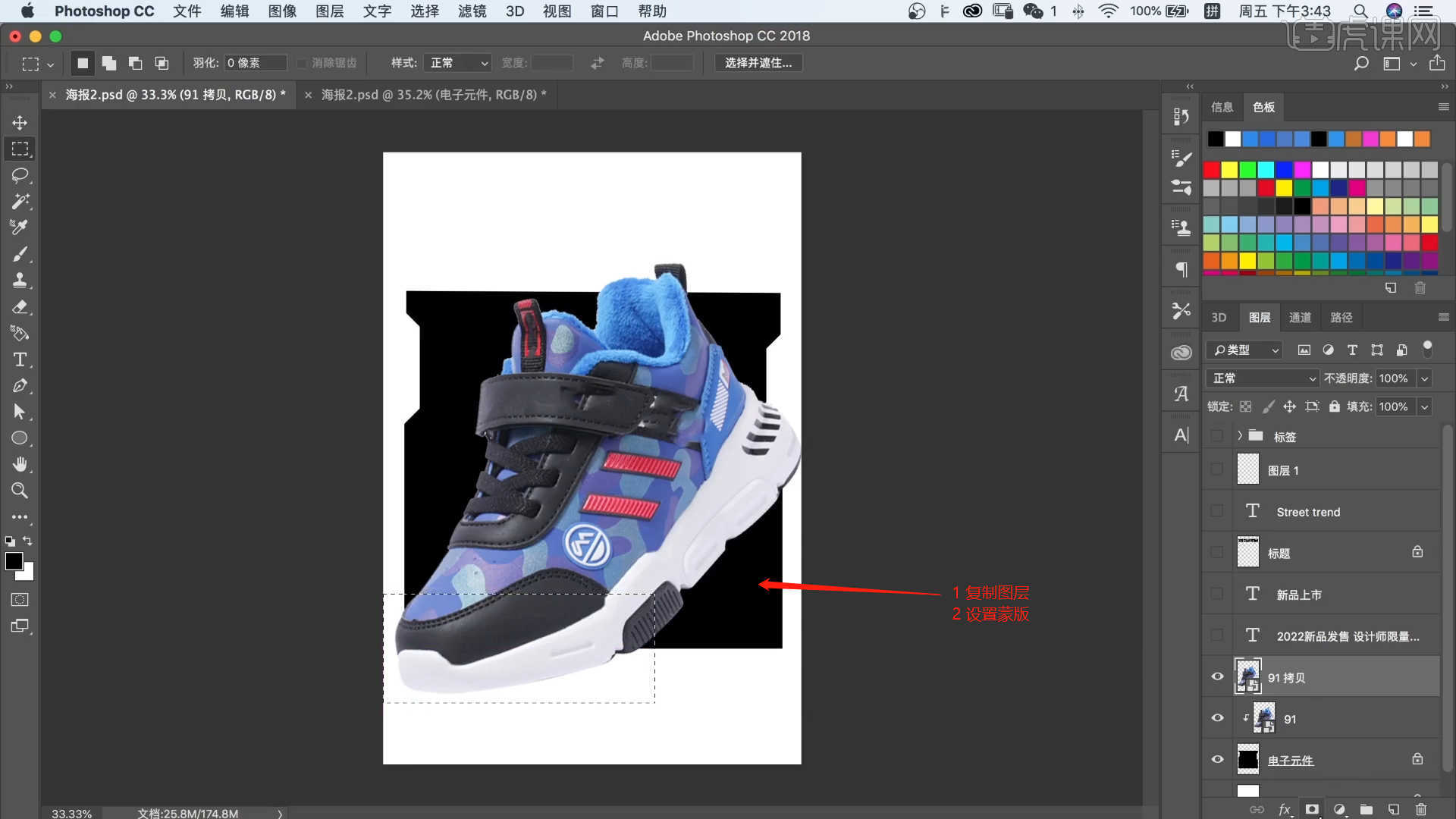Screen dimensions: 1456x819
Task: Click Add to selection button
Action: [109, 63]
